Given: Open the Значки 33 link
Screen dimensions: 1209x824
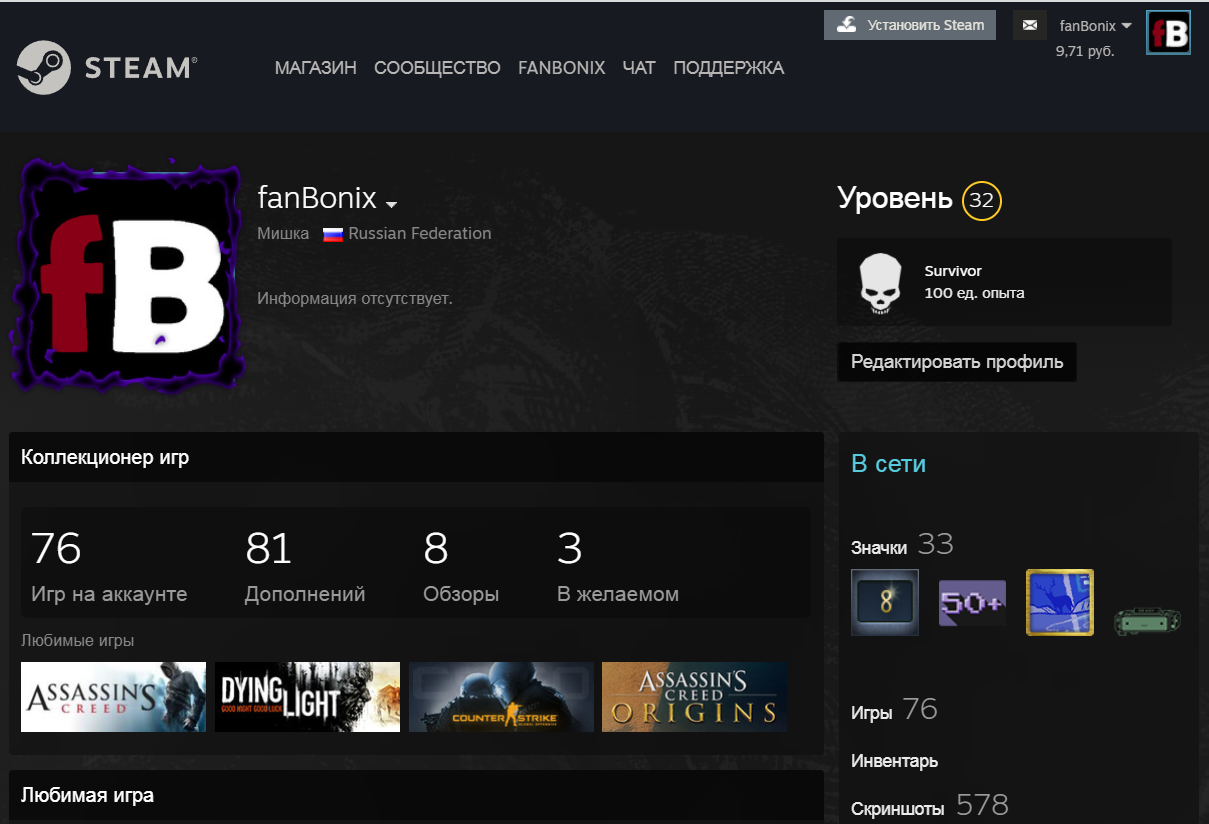Looking at the screenshot, I should pos(902,545).
